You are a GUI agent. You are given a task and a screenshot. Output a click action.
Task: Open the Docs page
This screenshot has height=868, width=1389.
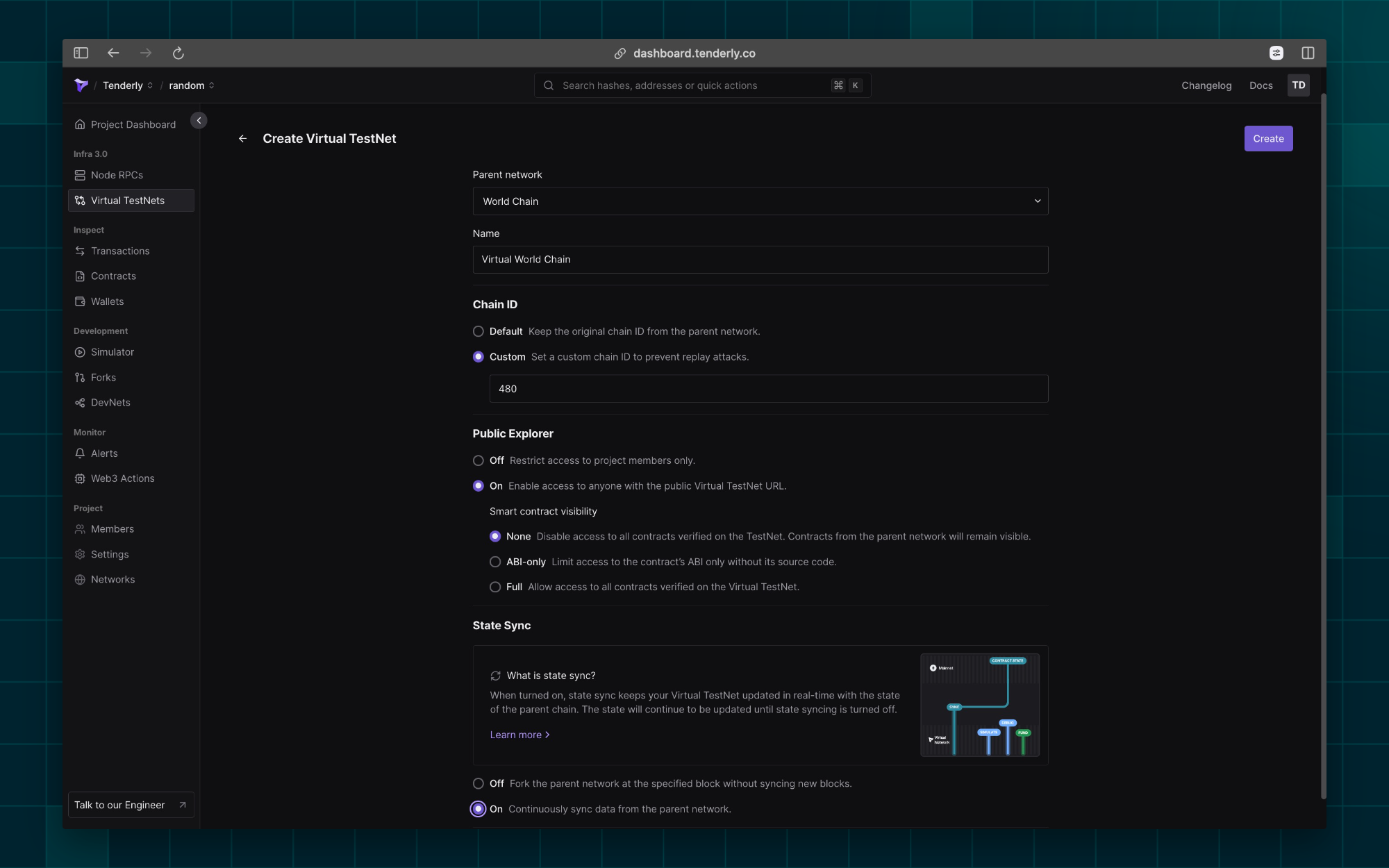pos(1261,85)
